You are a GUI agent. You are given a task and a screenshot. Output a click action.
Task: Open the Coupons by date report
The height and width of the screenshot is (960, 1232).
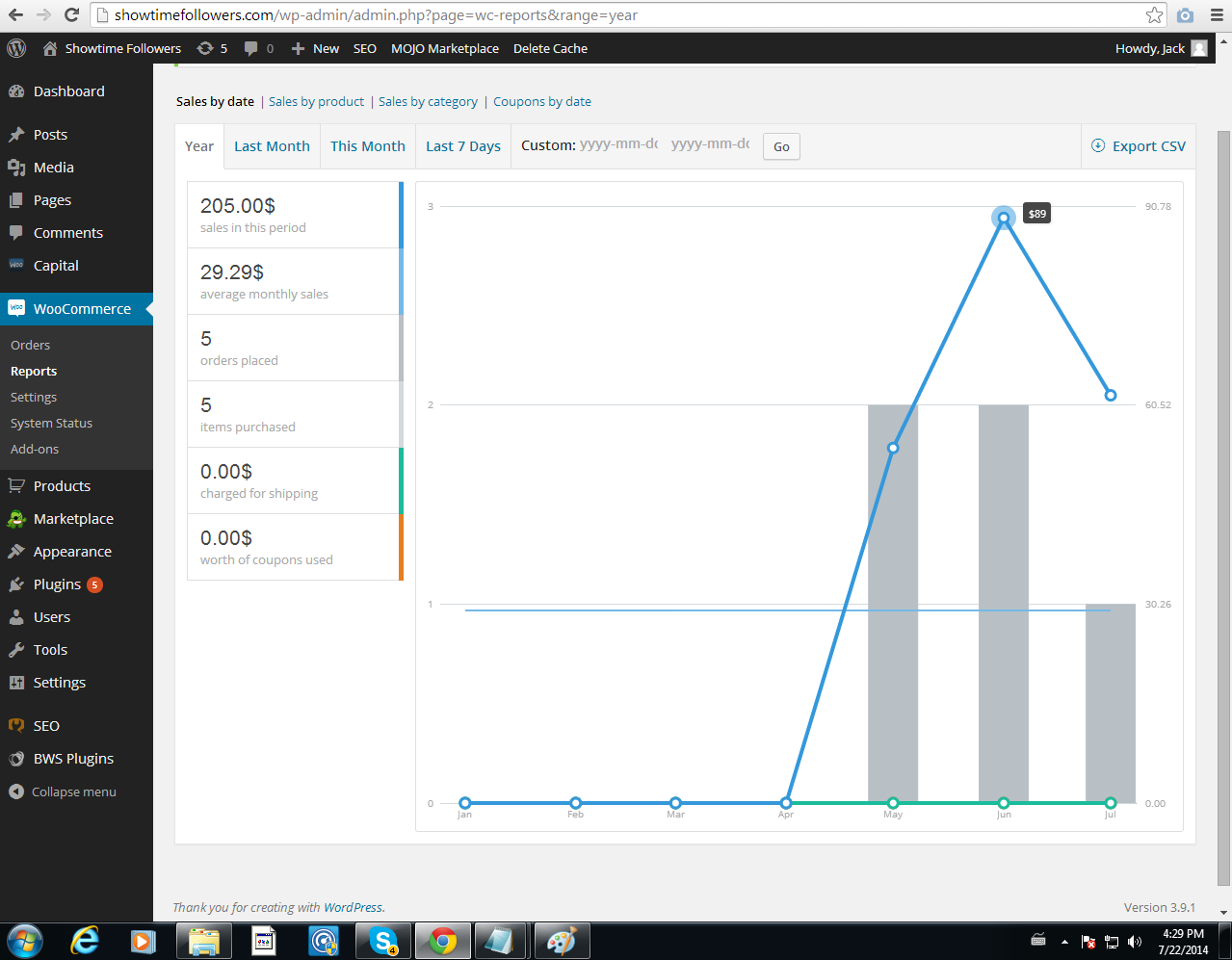pos(542,101)
